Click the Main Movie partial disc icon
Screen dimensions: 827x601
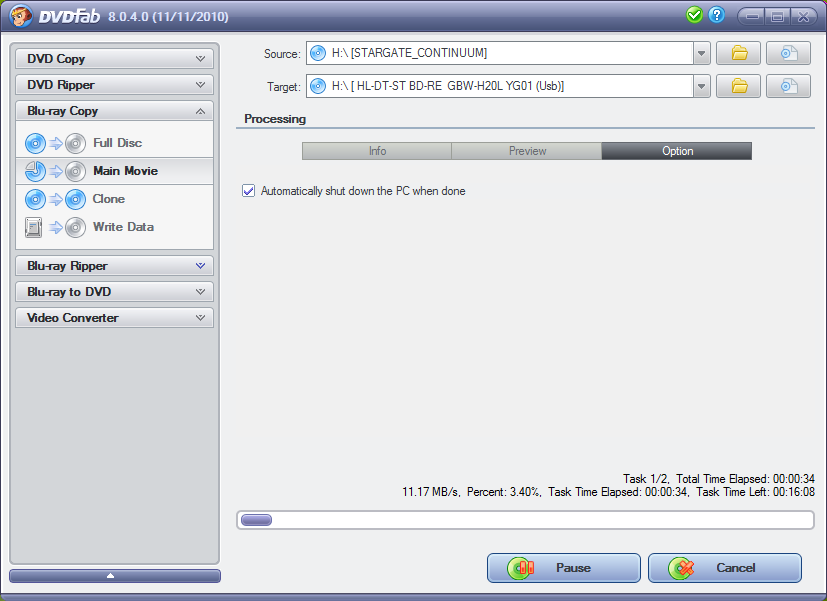tap(35, 171)
